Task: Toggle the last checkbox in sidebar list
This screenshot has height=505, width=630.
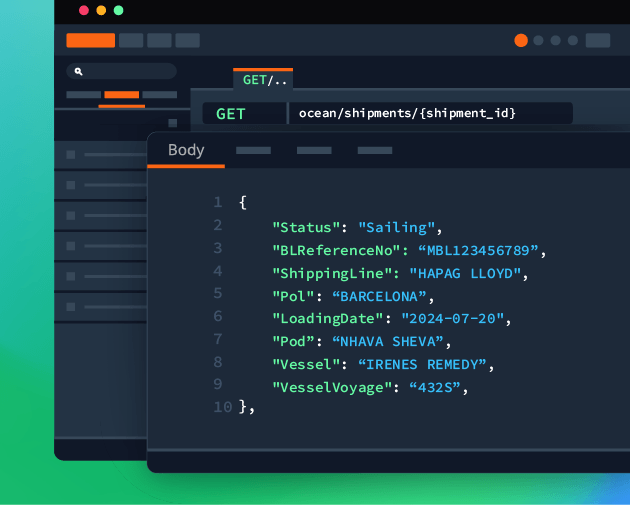Action: point(70,306)
